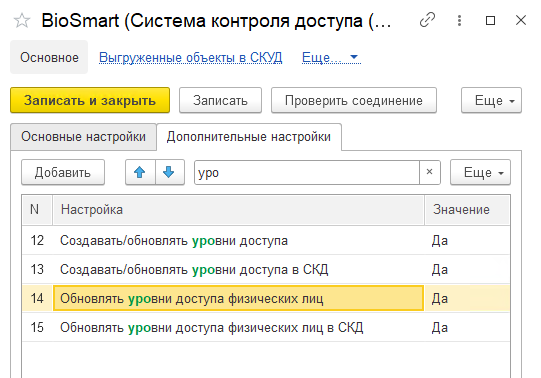The height and width of the screenshot is (378, 541).
Task: Open the three-dot window menu
Action: pyautogui.click(x=459, y=20)
